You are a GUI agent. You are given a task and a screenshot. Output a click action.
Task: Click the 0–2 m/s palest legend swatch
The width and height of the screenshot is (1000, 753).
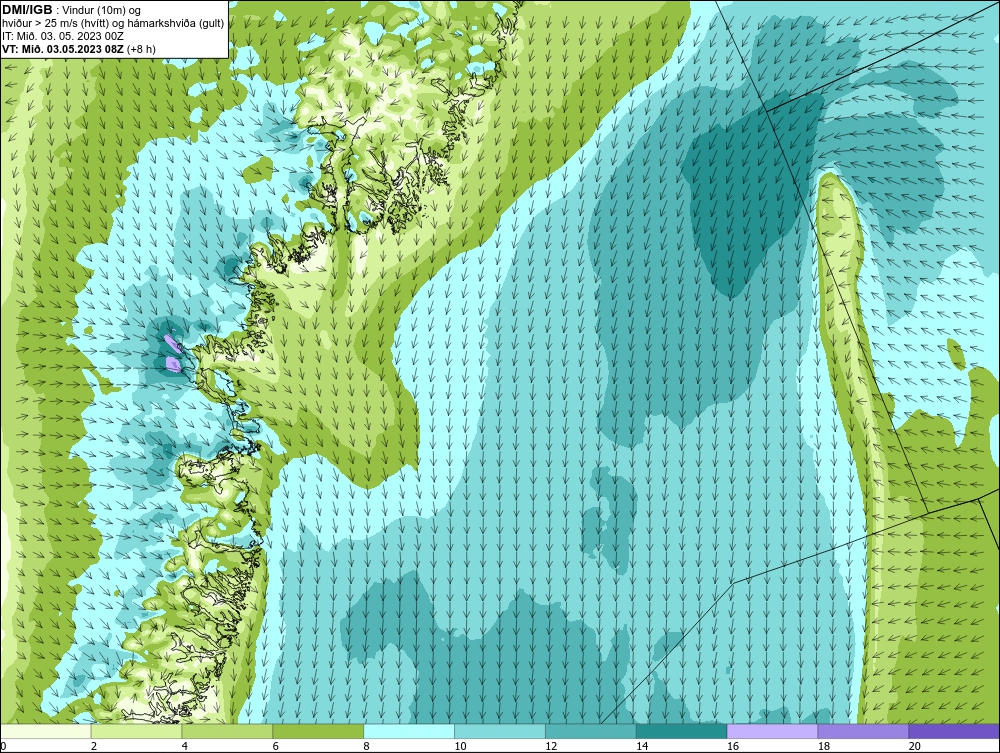pos(45,731)
